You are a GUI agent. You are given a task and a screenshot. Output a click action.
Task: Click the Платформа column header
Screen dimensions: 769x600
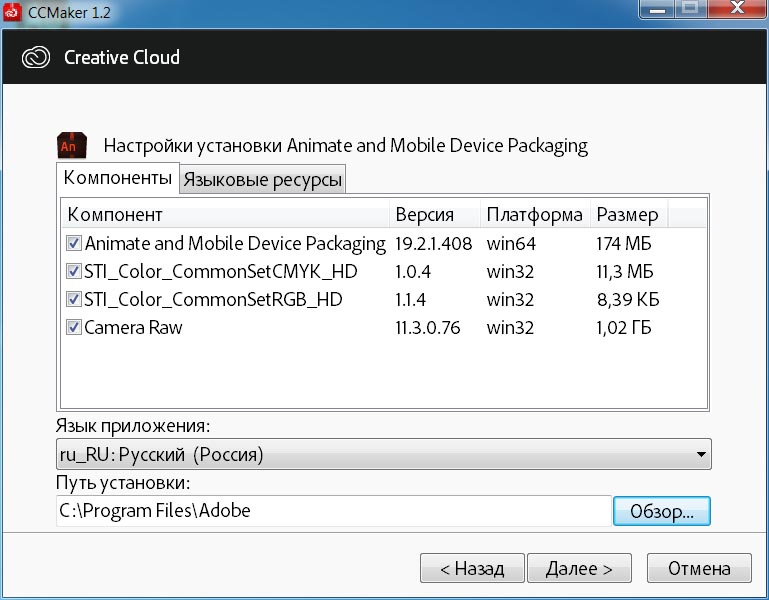point(535,214)
